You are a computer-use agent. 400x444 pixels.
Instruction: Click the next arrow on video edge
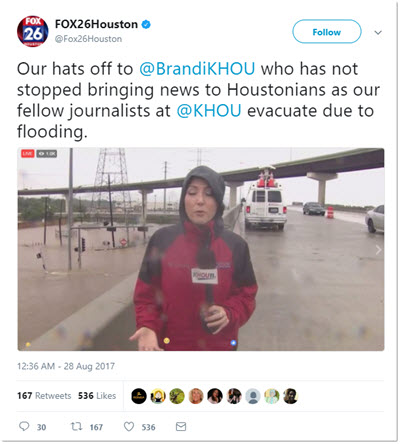click(x=378, y=250)
